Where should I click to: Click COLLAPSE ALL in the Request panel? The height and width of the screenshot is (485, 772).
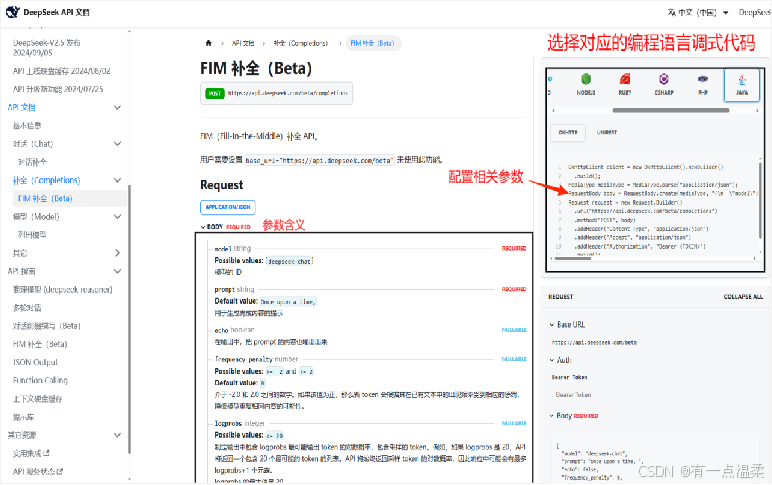743,297
